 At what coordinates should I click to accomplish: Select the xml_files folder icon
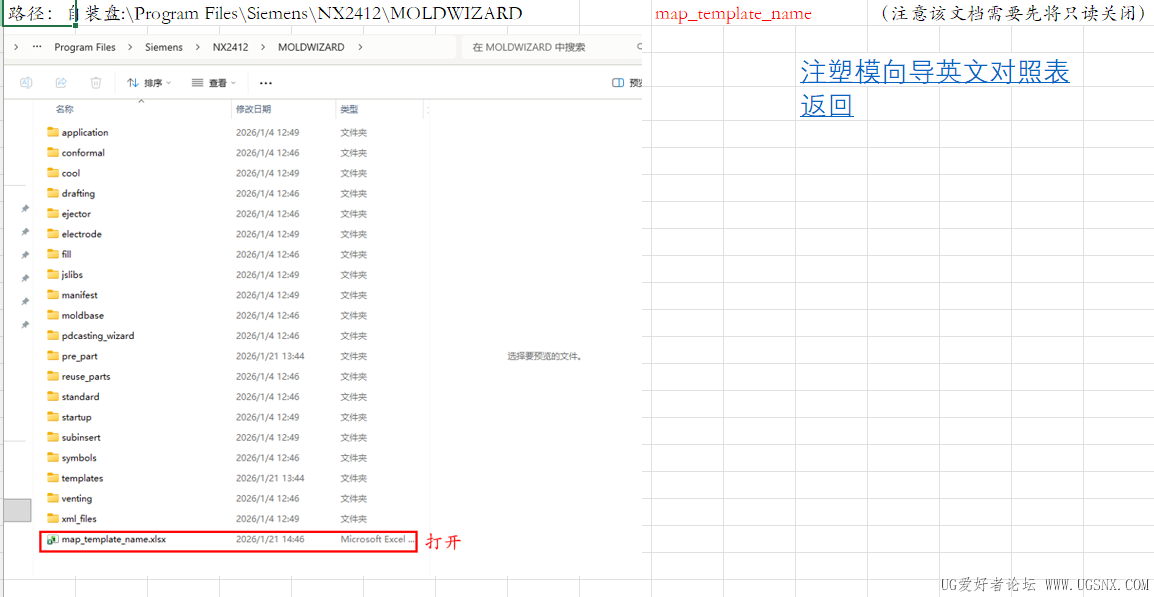pyautogui.click(x=52, y=518)
